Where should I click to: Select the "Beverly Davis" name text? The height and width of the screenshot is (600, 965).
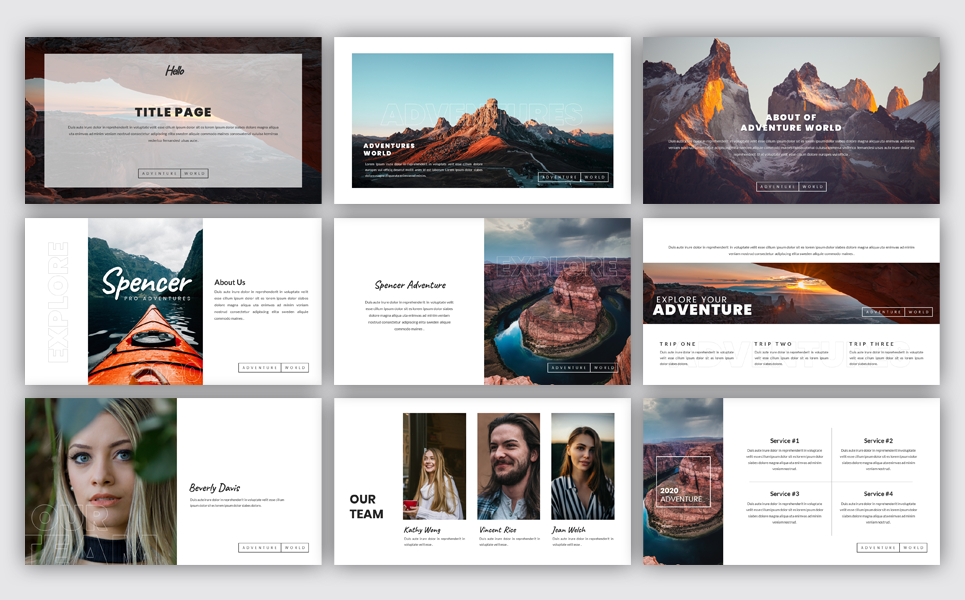click(214, 488)
